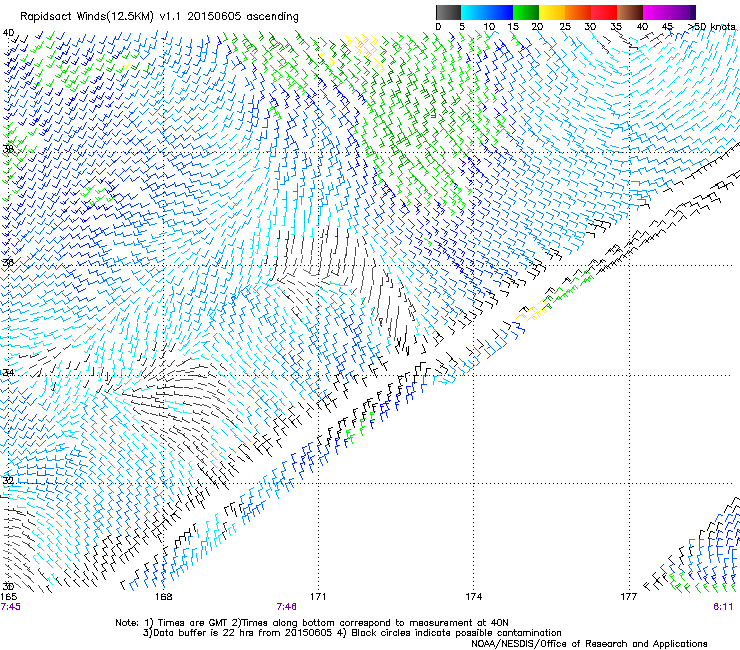Click the '36' latitude label
740x650 pixels.
coord(8,262)
